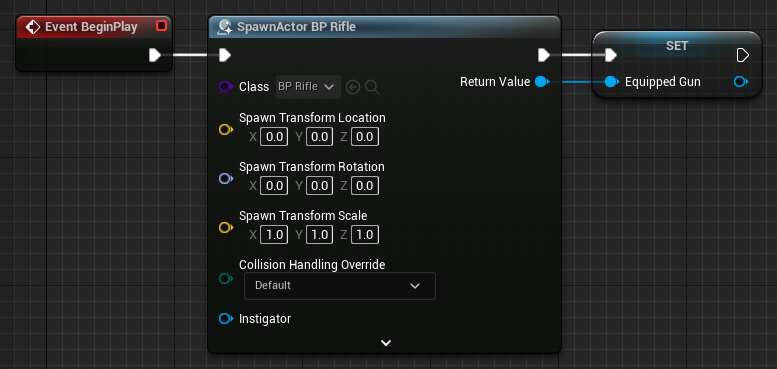Viewport: 777px width, 369px height.
Task: Click the Location Y value field
Action: coord(319,137)
